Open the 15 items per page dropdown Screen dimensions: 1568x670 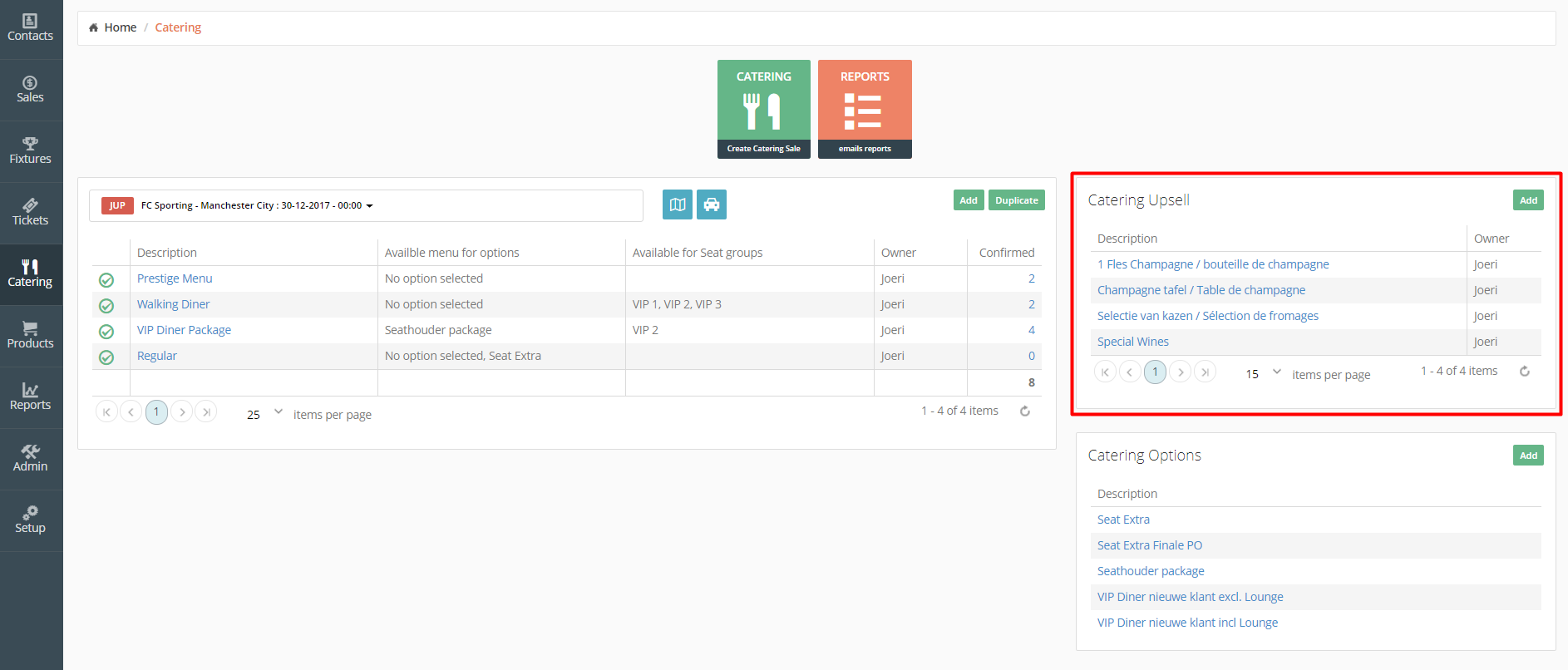(1263, 373)
